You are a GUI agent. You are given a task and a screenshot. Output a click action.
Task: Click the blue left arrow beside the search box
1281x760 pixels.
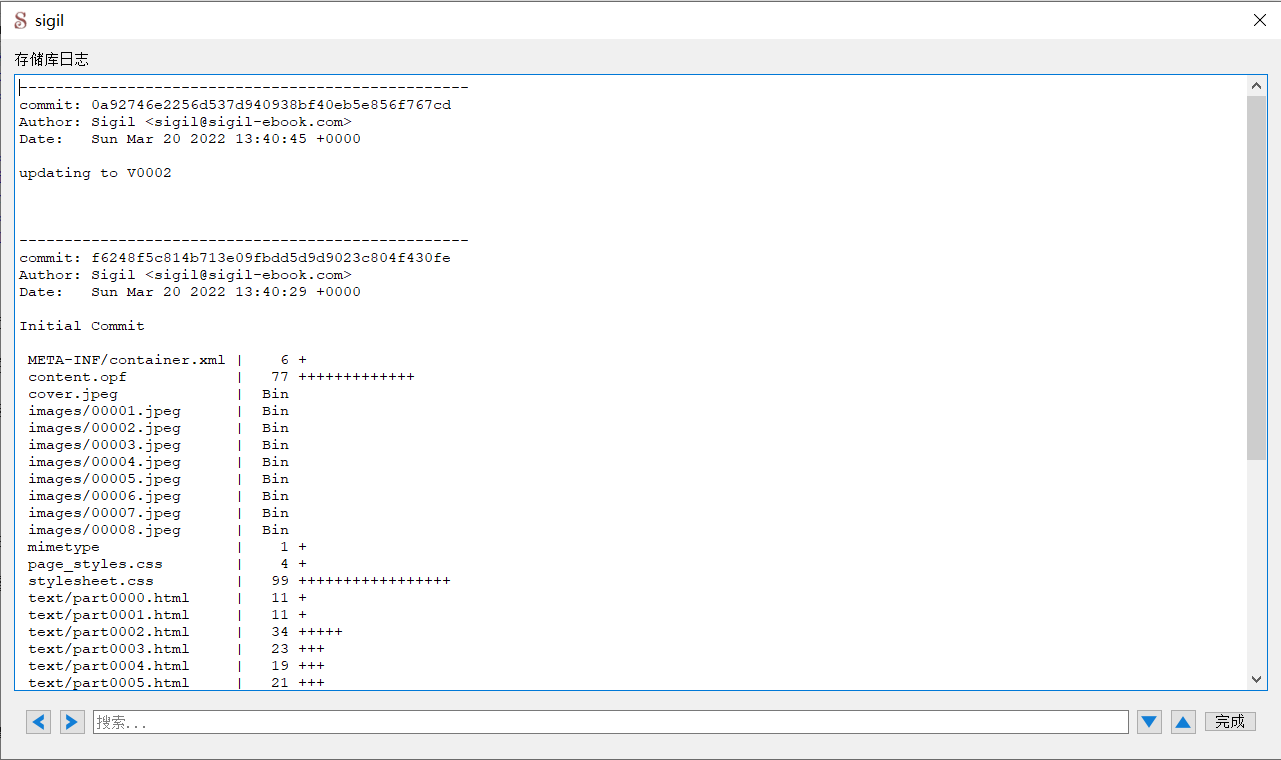[37, 721]
